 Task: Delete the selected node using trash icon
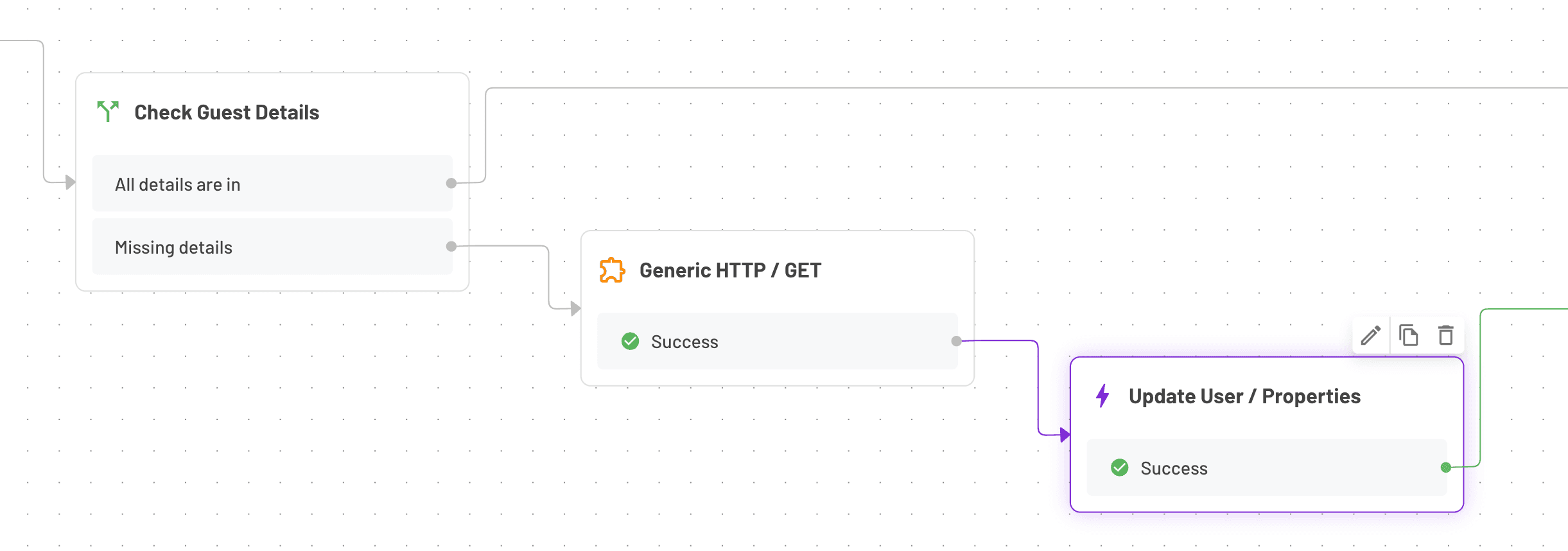coord(1446,335)
